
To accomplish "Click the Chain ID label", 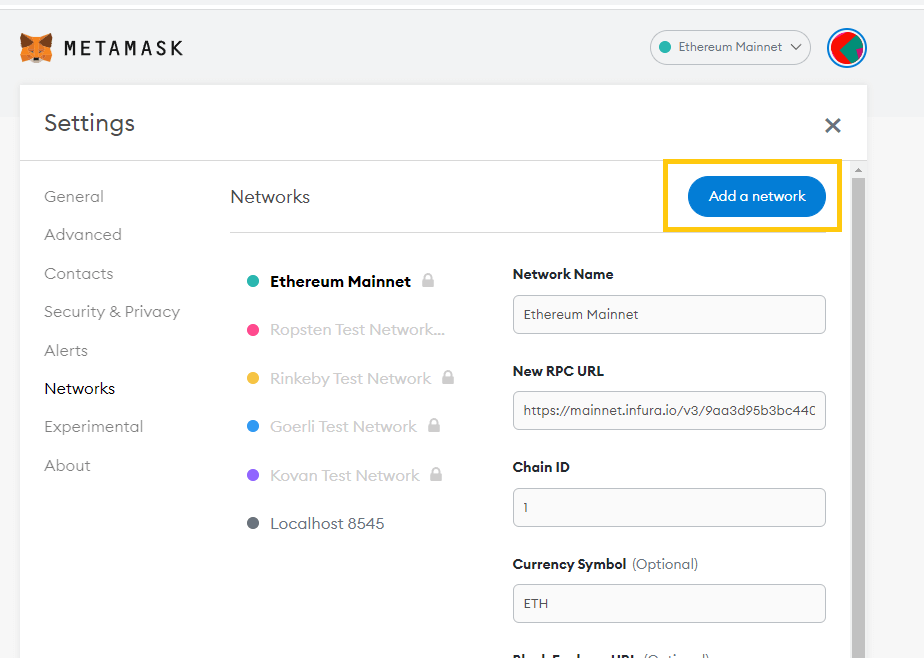I will tap(541, 467).
